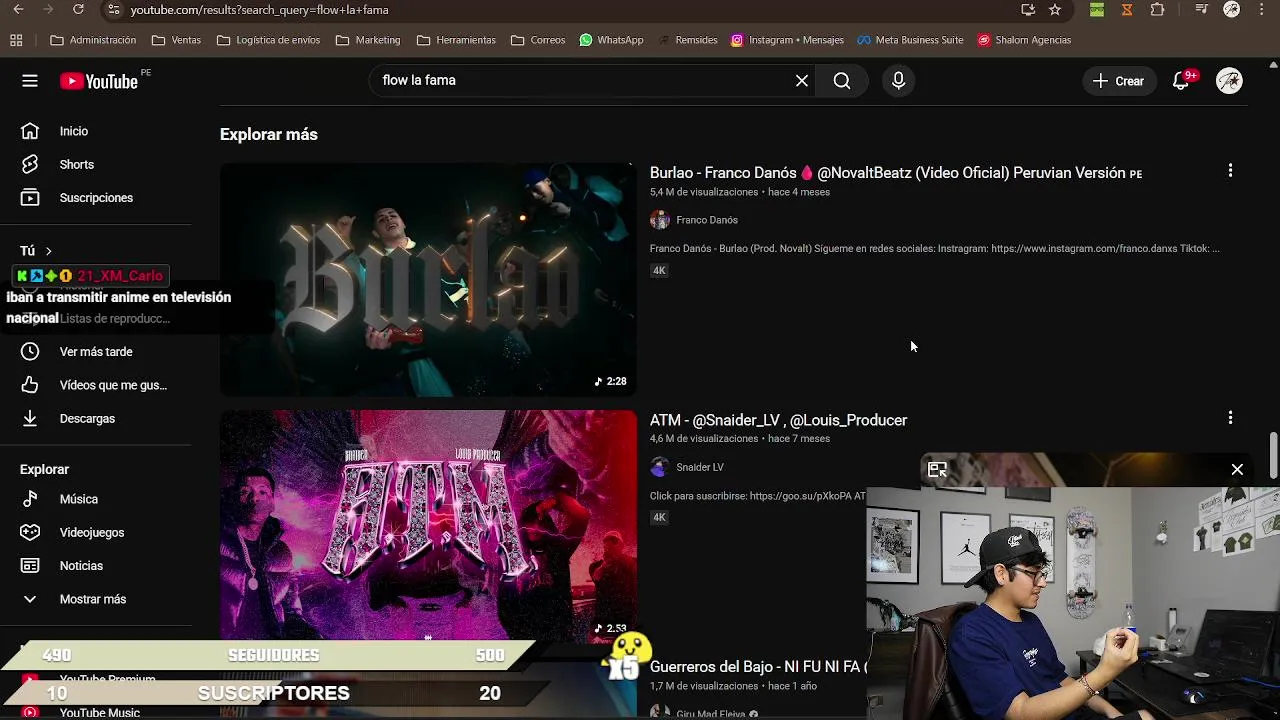Click the thumbs-up liked videos icon
Image resolution: width=1280 pixels, height=720 pixels.
30,385
